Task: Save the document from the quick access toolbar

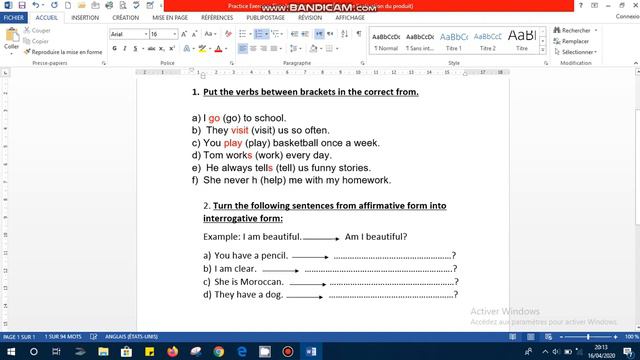Action: [22, 5]
